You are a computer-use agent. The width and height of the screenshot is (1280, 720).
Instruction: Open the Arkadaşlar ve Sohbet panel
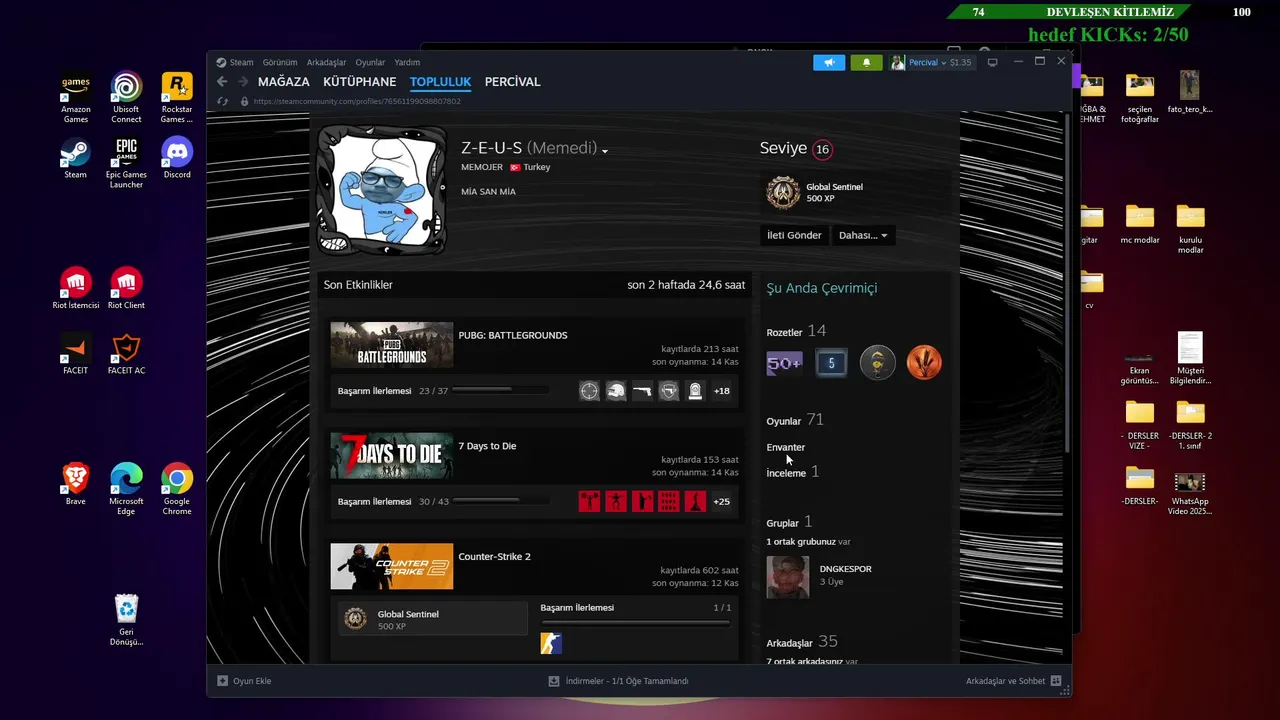(1013, 681)
